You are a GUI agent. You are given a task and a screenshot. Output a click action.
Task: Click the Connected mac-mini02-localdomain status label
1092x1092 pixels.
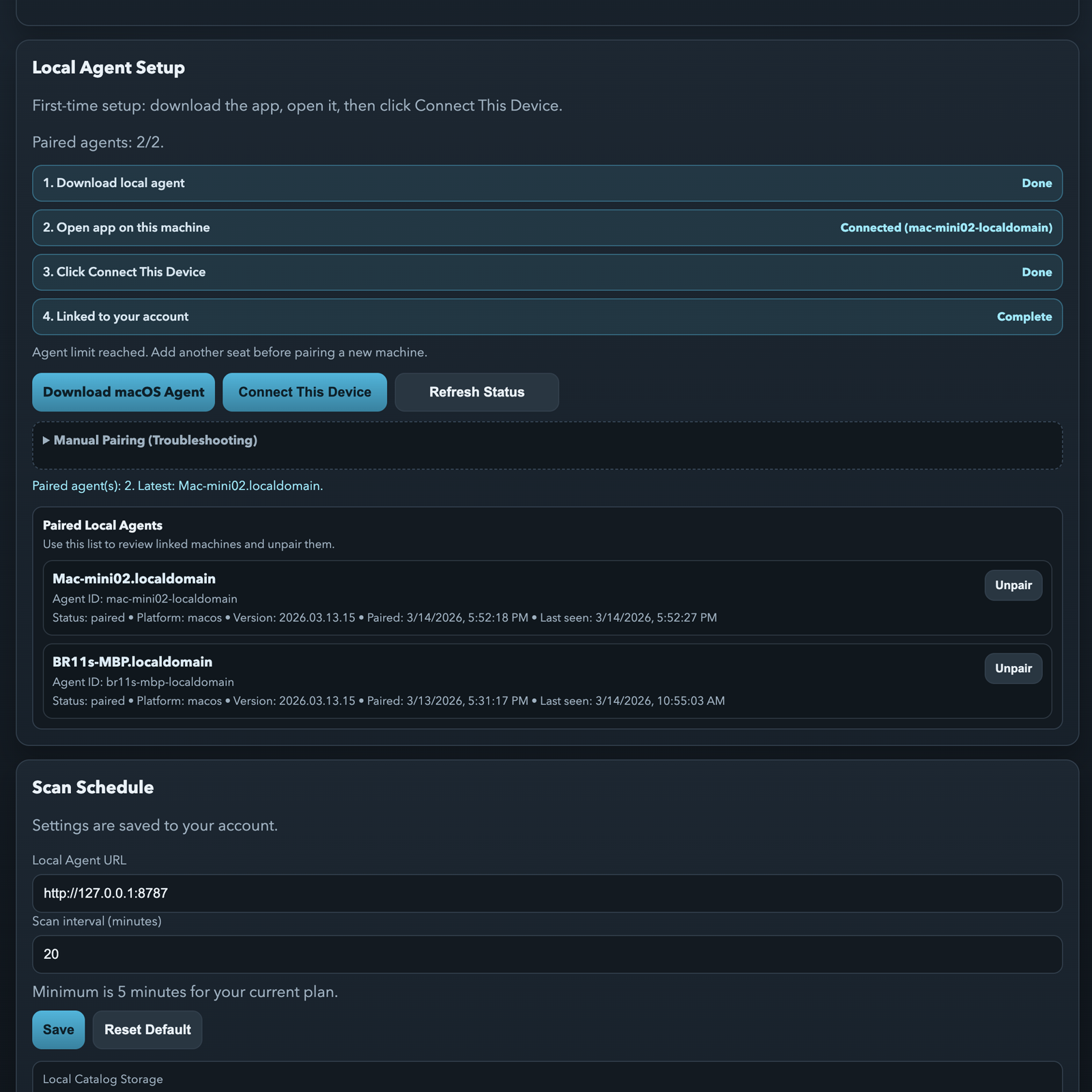[945, 227]
